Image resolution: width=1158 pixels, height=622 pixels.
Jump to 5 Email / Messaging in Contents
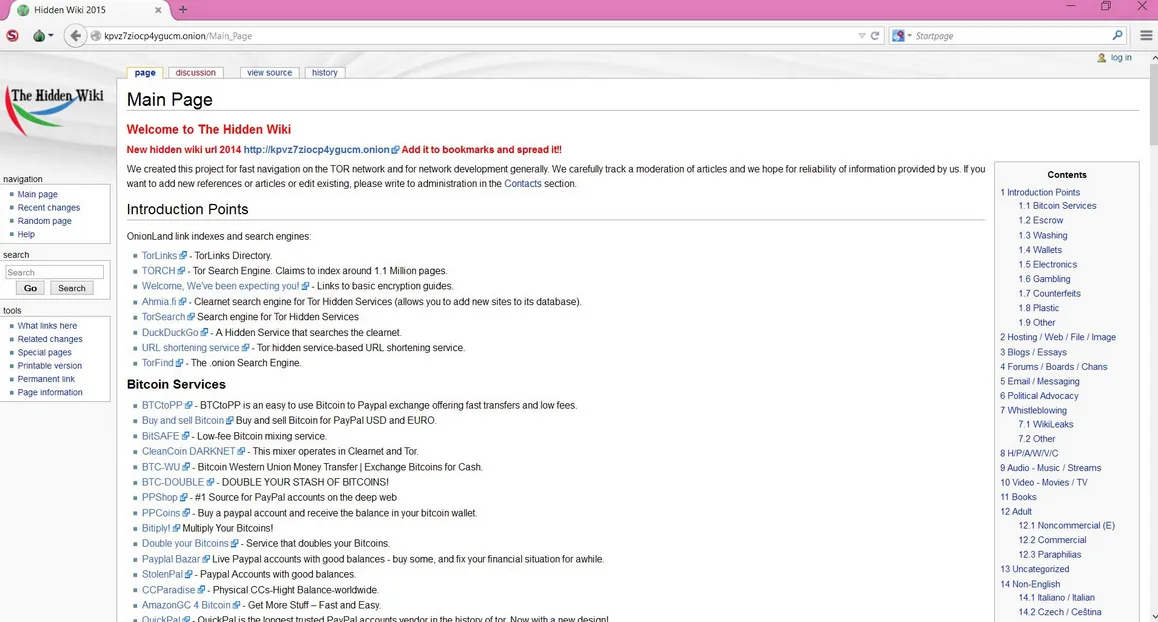(x=1039, y=381)
